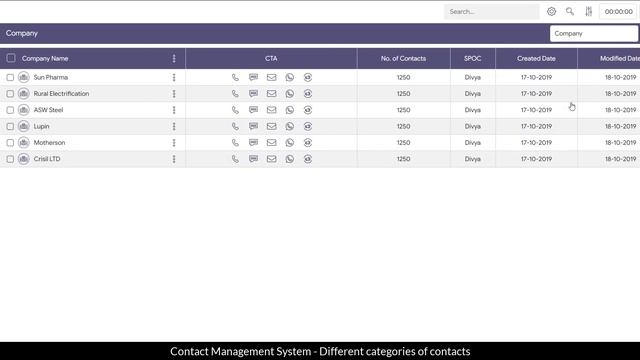Open message icon for Crisil LTD
This screenshot has height=360, width=640.
pos(253,159)
